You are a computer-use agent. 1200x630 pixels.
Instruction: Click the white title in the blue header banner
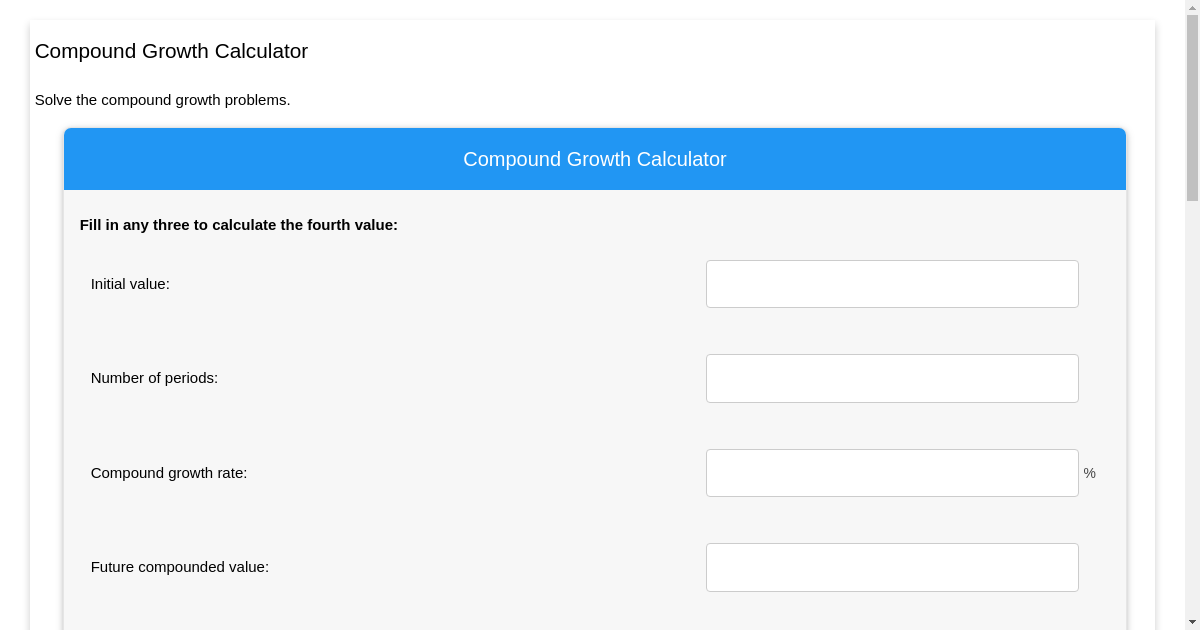pyautogui.click(x=594, y=159)
